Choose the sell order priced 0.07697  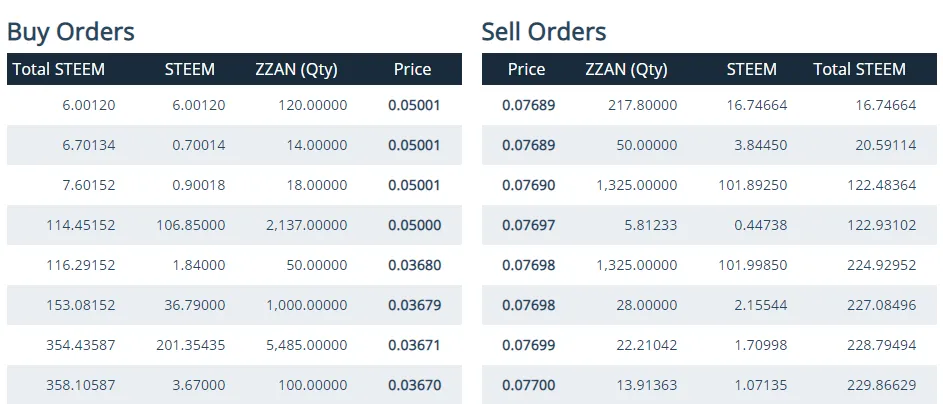(529, 225)
